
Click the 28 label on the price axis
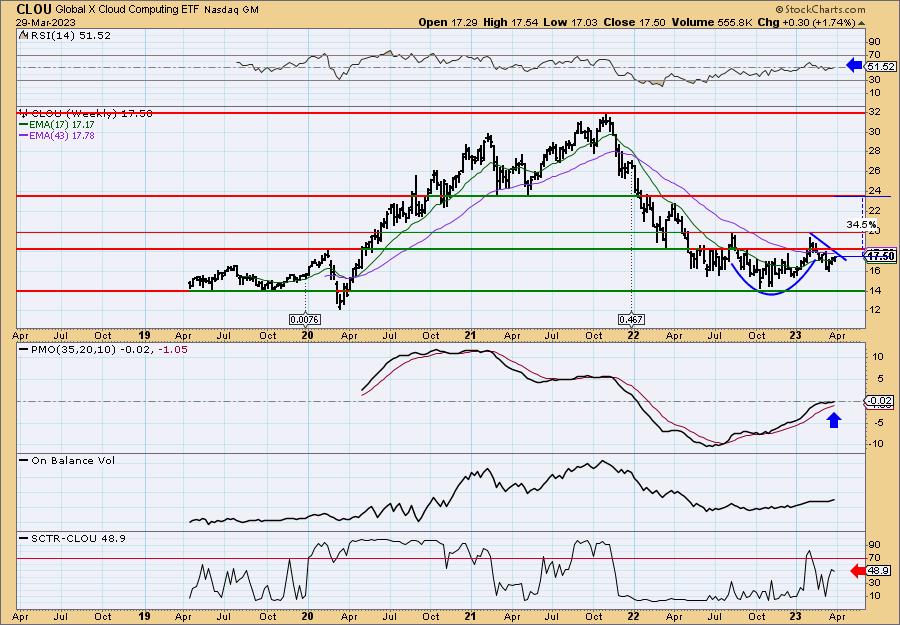875,151
